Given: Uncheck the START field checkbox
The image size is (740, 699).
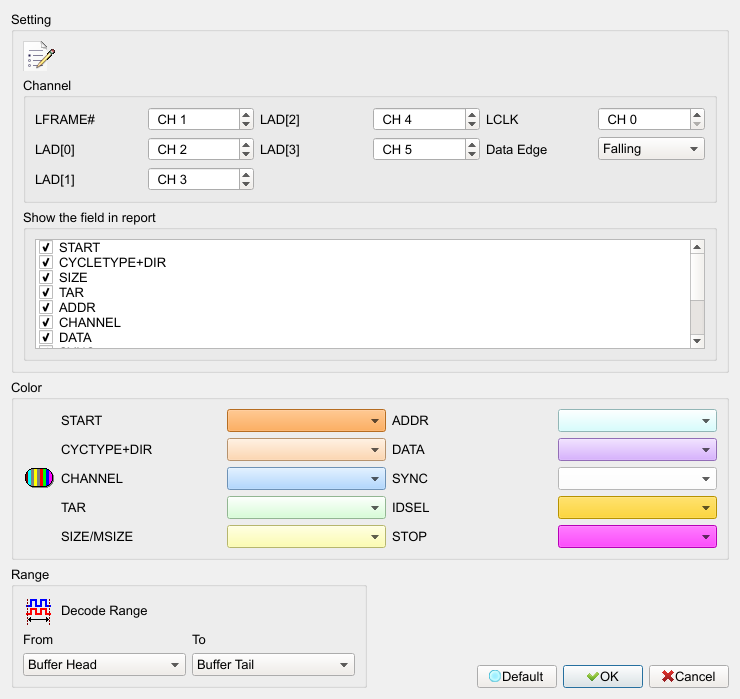Looking at the screenshot, I should 46,247.
